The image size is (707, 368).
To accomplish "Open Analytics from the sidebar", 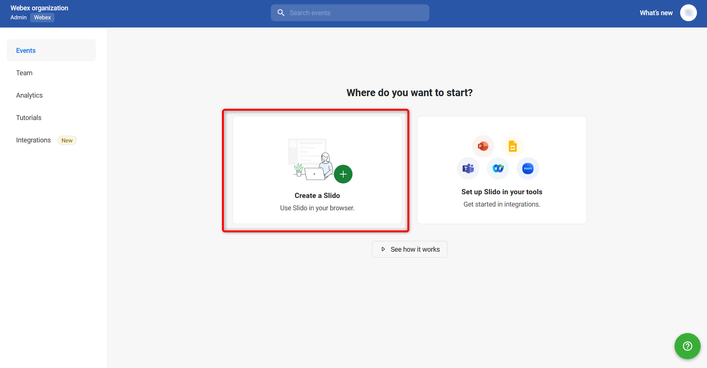I will pyautogui.click(x=29, y=95).
